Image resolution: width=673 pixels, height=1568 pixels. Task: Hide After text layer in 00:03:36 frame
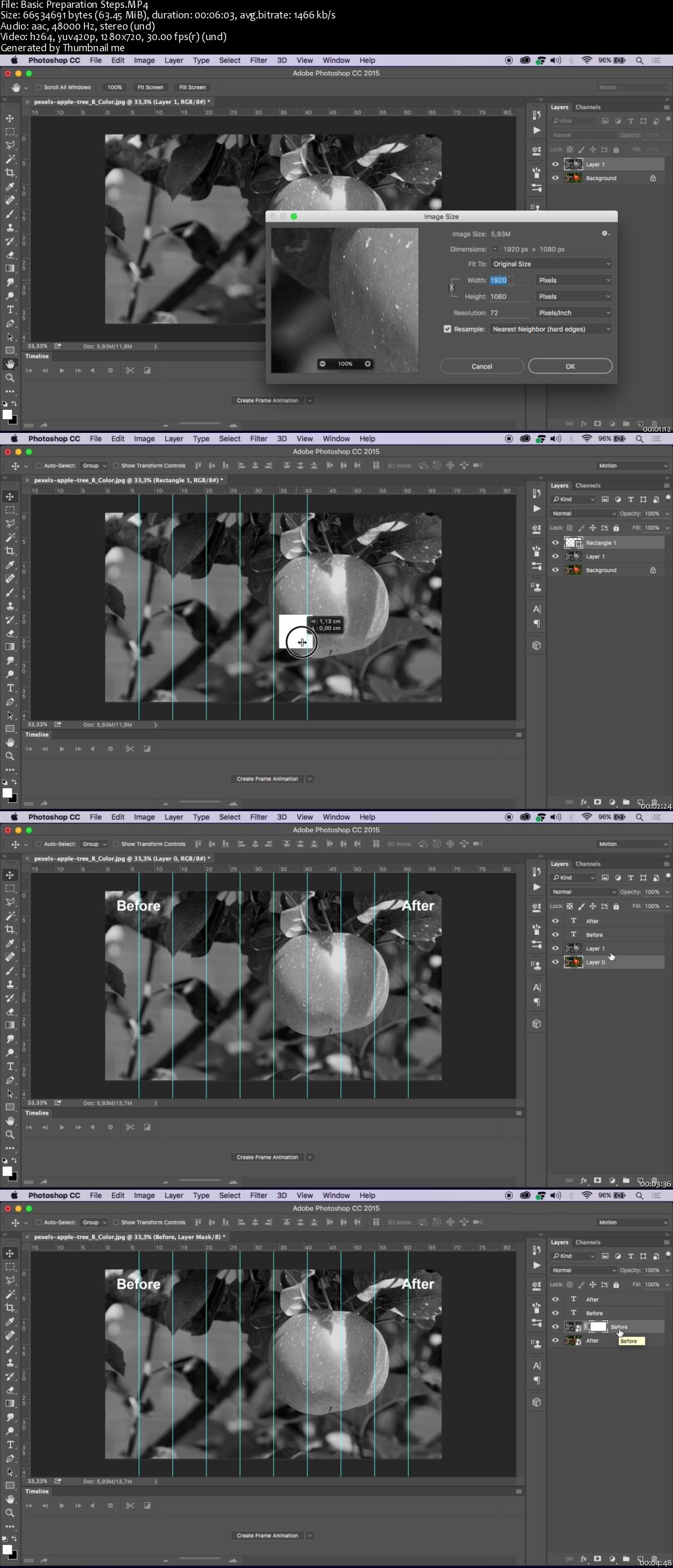coord(555,921)
